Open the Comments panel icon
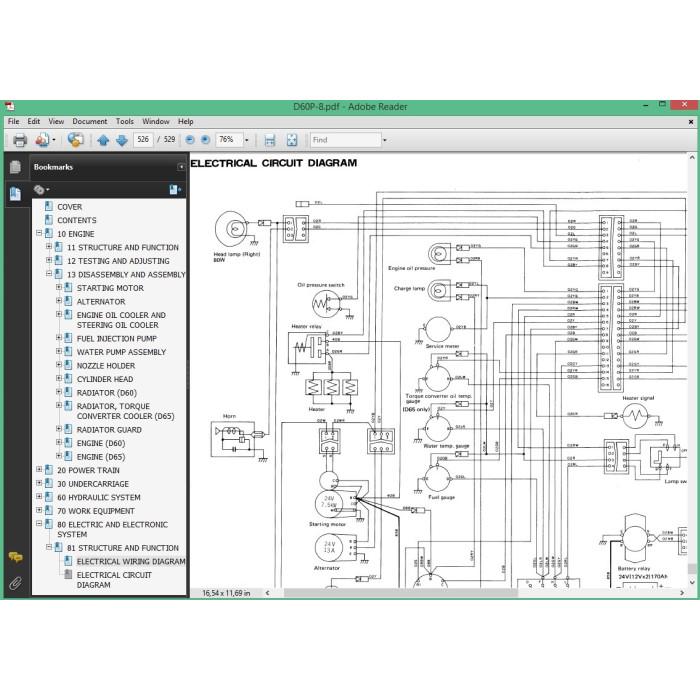This screenshot has height=700, width=700. 15,557
